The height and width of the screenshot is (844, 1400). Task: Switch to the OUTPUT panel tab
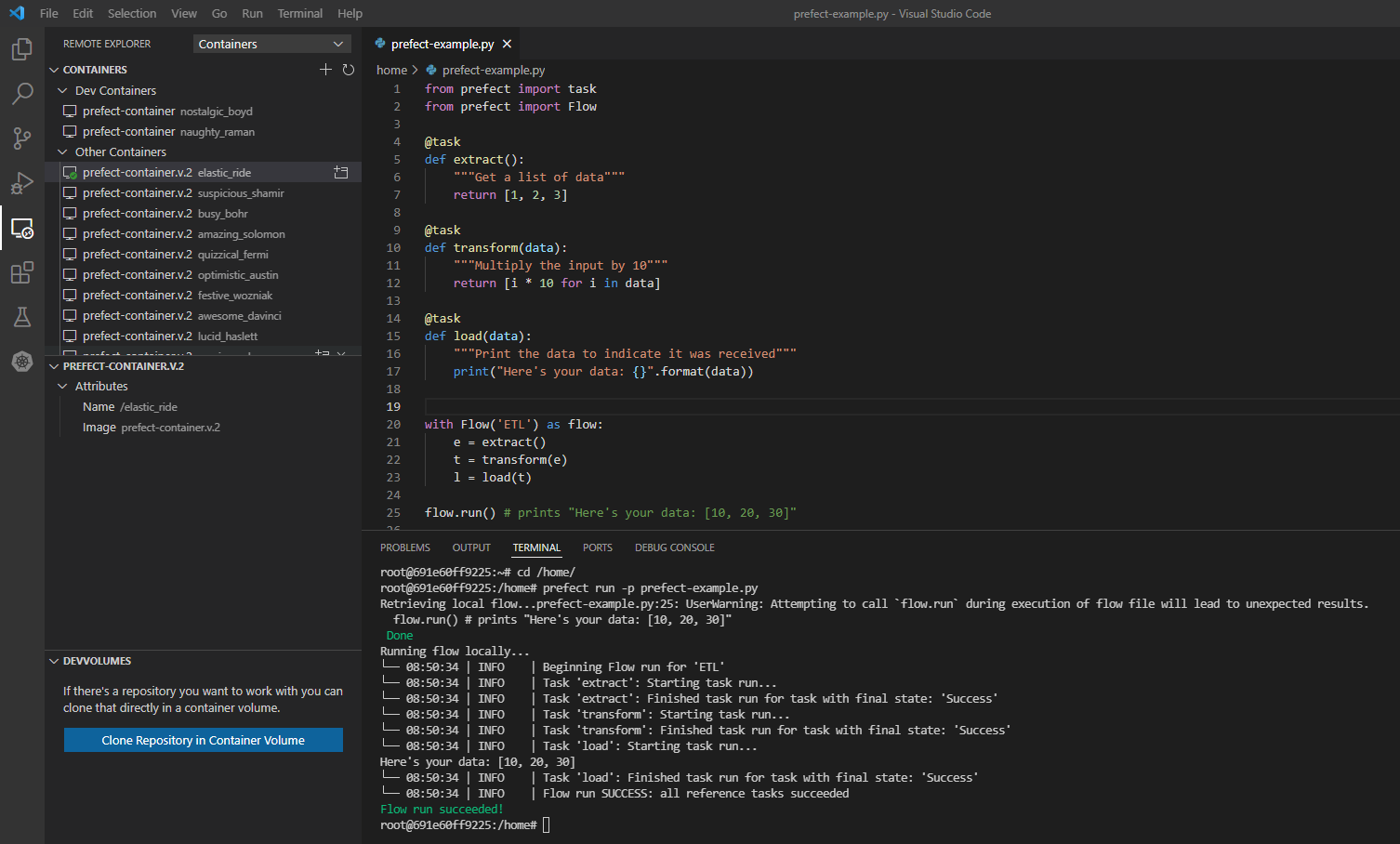pyautogui.click(x=471, y=547)
